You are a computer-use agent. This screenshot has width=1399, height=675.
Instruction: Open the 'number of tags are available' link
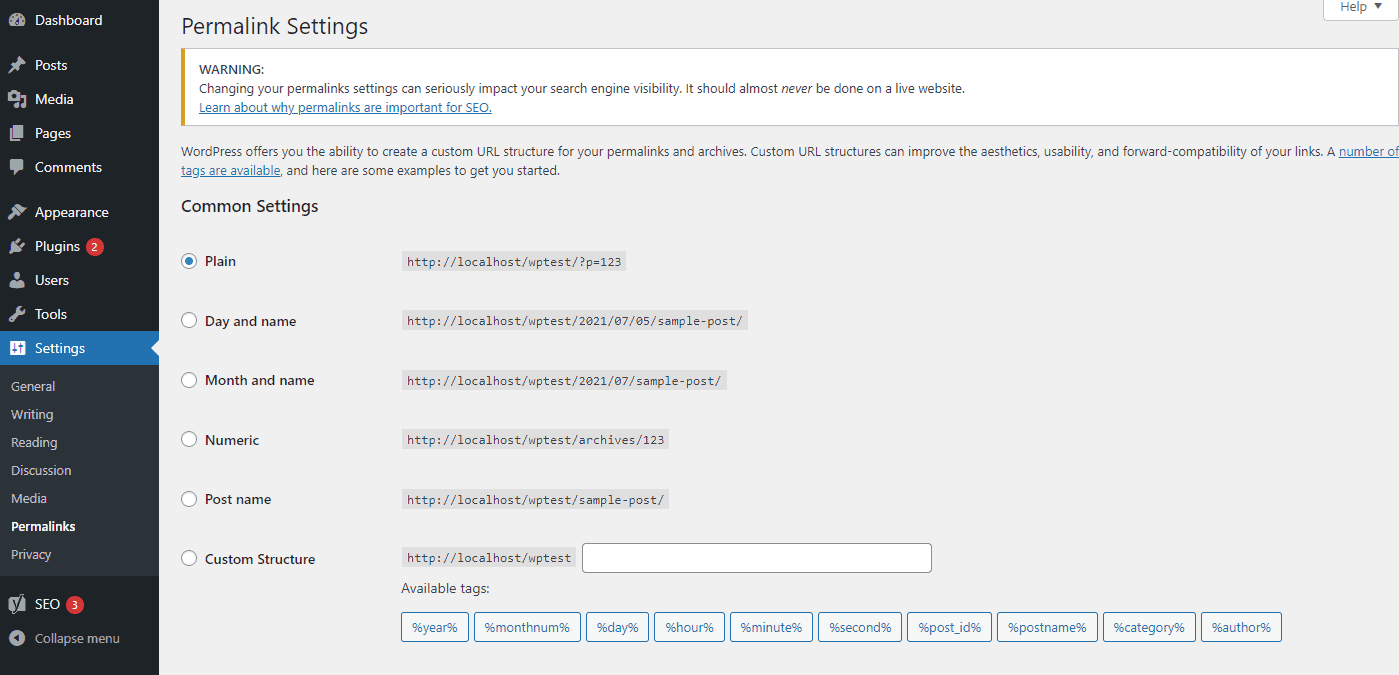click(1369, 151)
